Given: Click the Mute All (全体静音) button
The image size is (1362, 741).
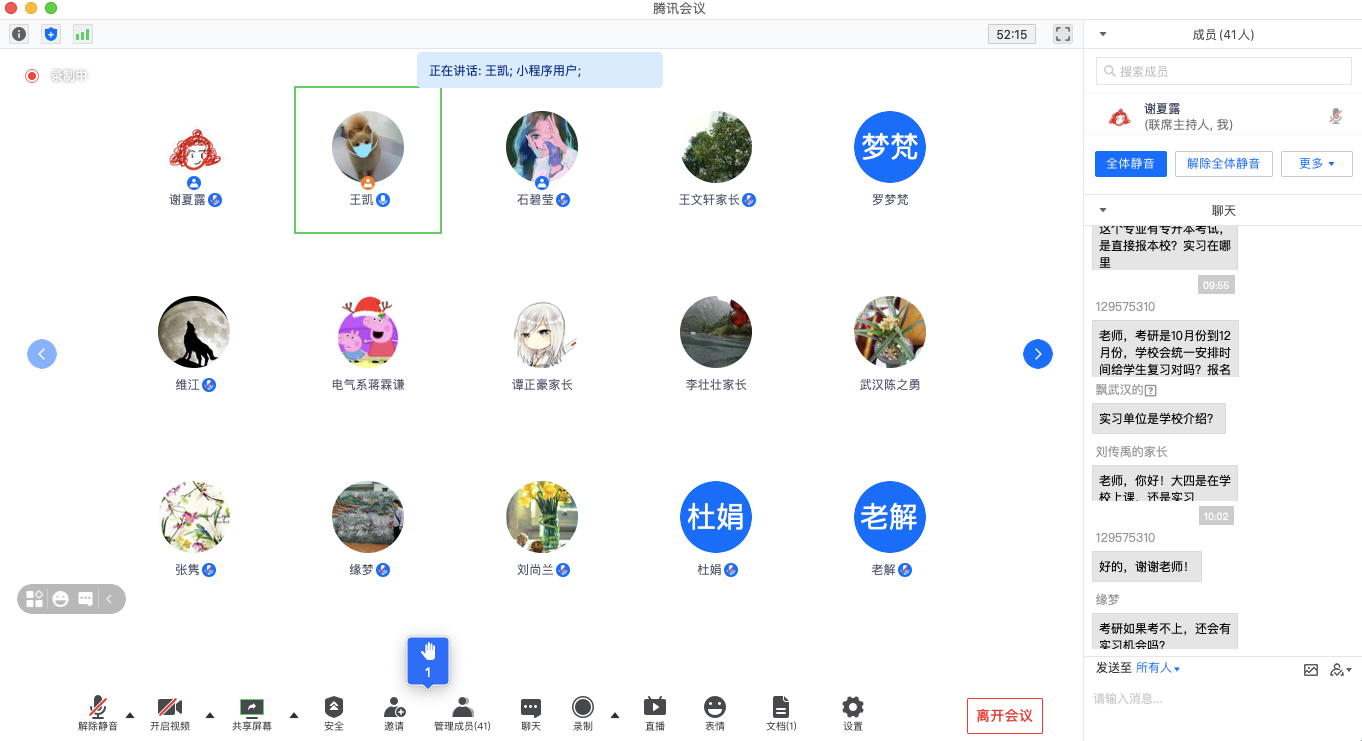Looking at the screenshot, I should [x=1130, y=164].
